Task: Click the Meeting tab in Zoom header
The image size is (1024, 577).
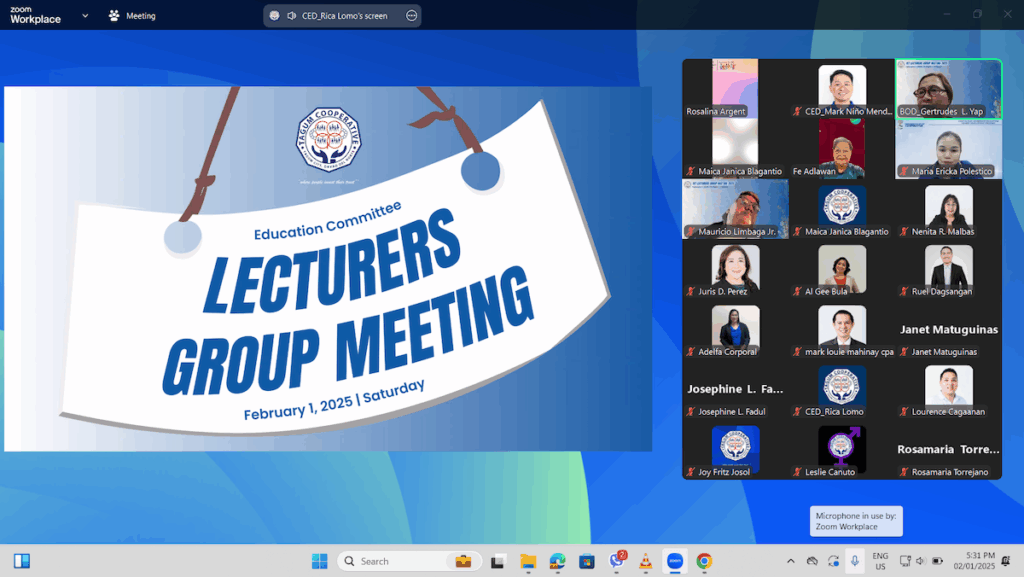Action: (x=132, y=16)
